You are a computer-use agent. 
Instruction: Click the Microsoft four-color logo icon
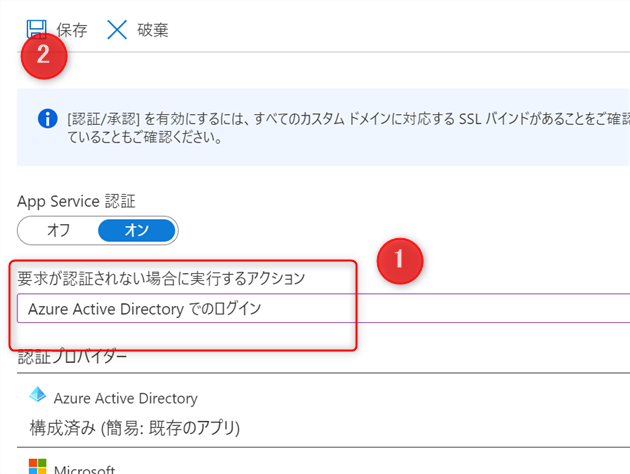pyautogui.click(x=38, y=467)
